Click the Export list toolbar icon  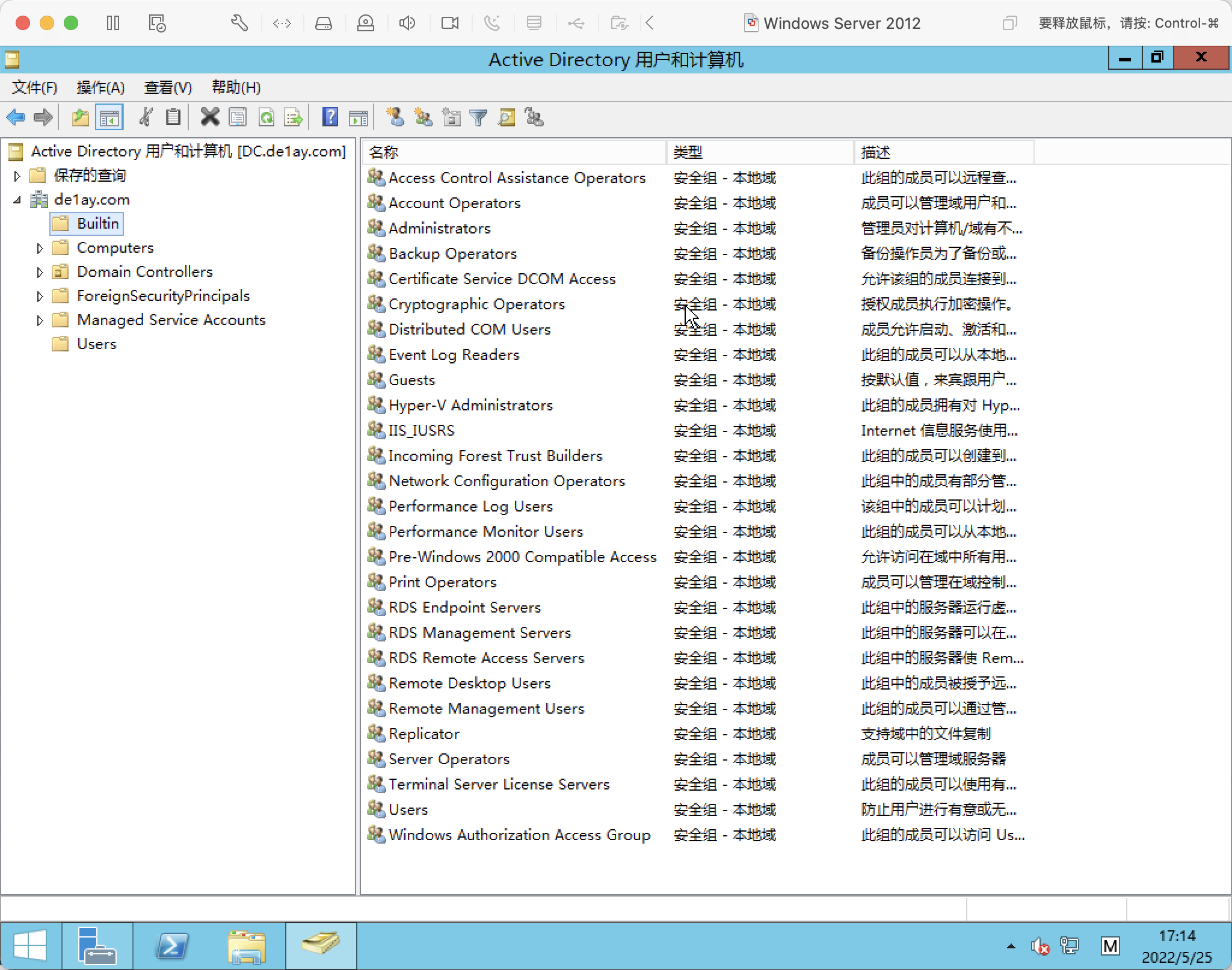[x=294, y=117]
